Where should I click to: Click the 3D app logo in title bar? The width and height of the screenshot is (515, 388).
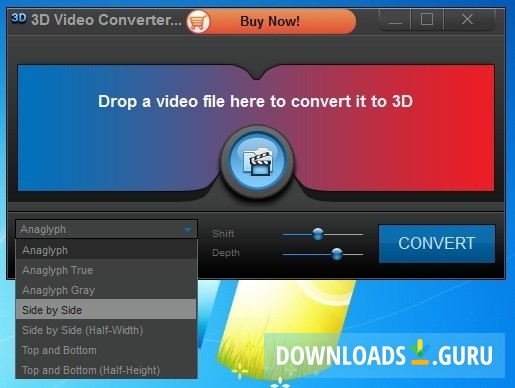pyautogui.click(x=19, y=18)
